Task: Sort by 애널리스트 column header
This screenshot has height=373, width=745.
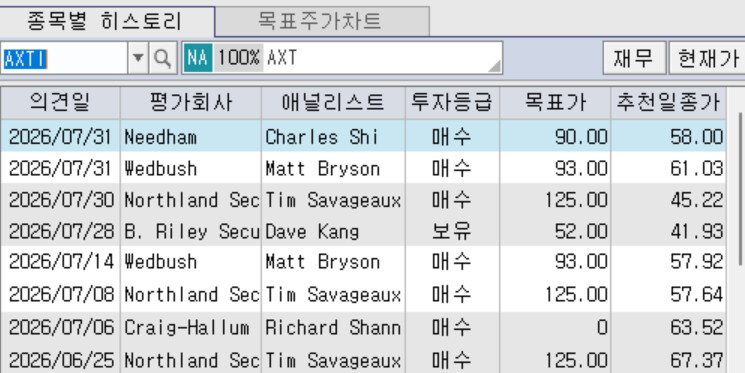Action: (x=333, y=102)
